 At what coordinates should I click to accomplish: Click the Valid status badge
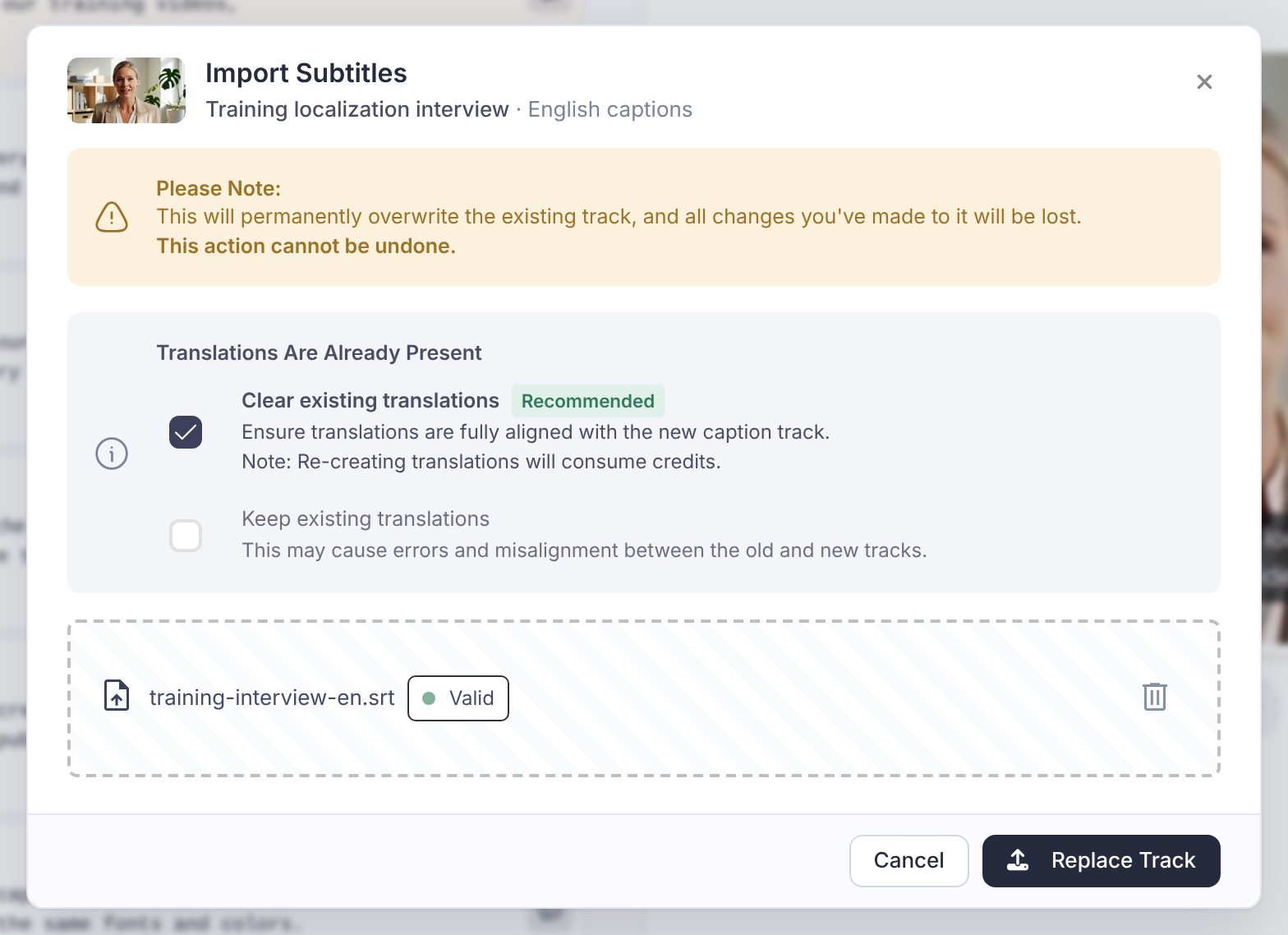point(458,698)
